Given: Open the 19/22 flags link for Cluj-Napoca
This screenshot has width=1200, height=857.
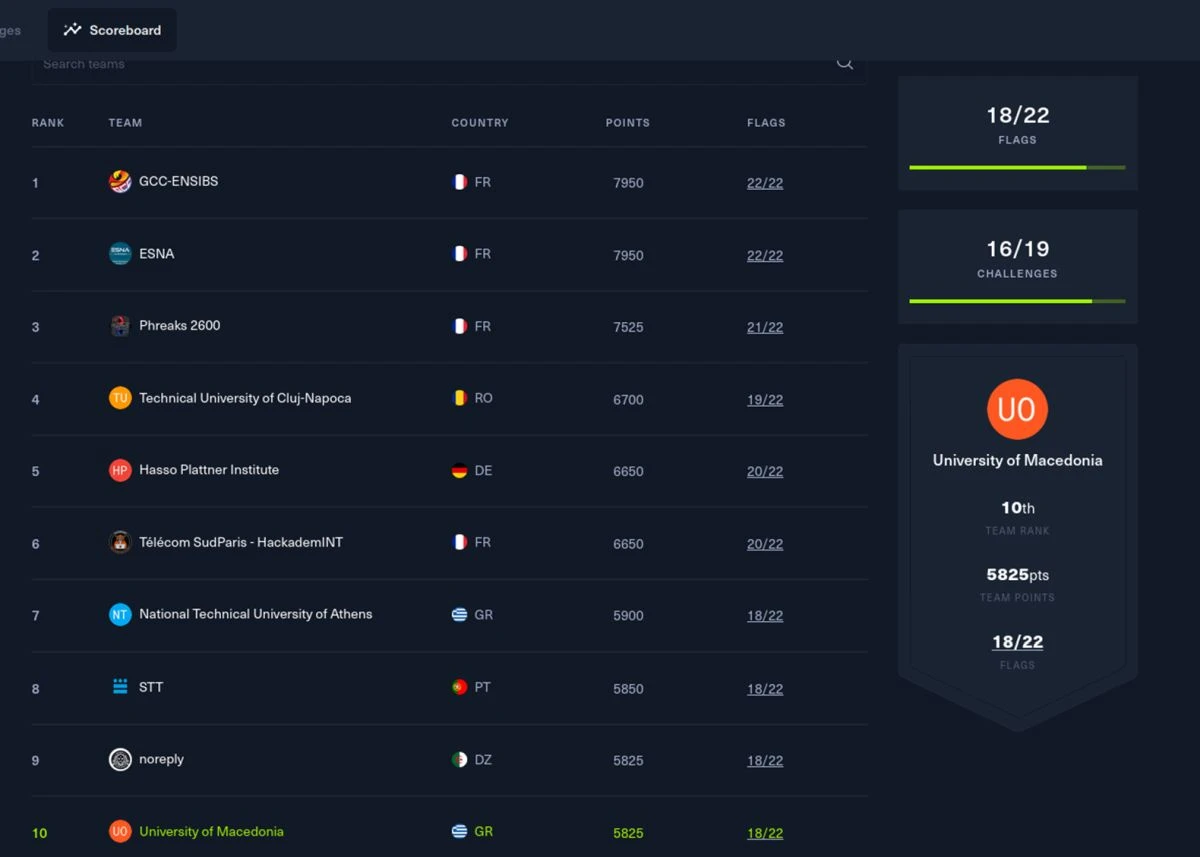Looking at the screenshot, I should pos(765,400).
